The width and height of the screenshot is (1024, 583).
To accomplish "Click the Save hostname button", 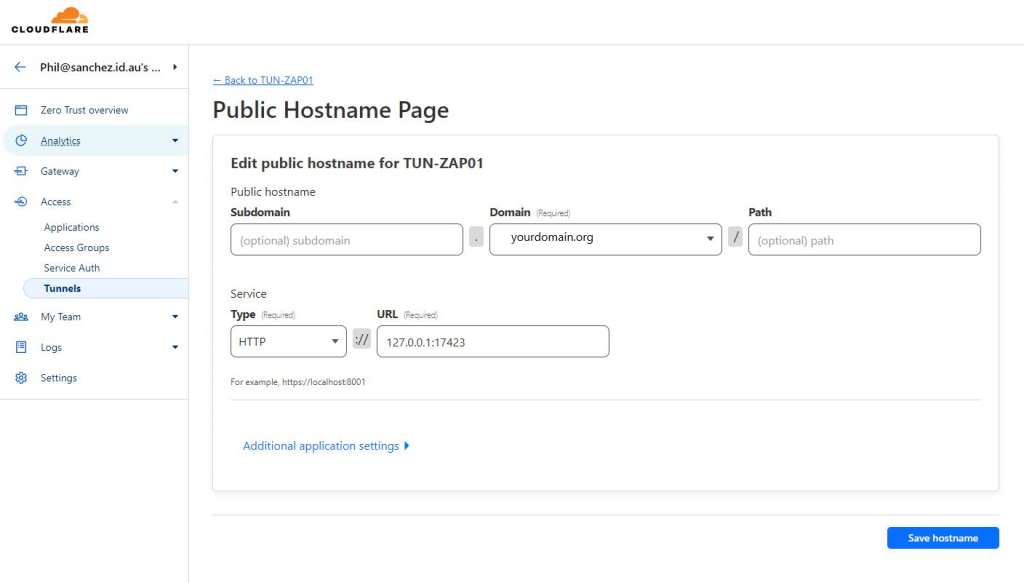I will click(x=942, y=538).
